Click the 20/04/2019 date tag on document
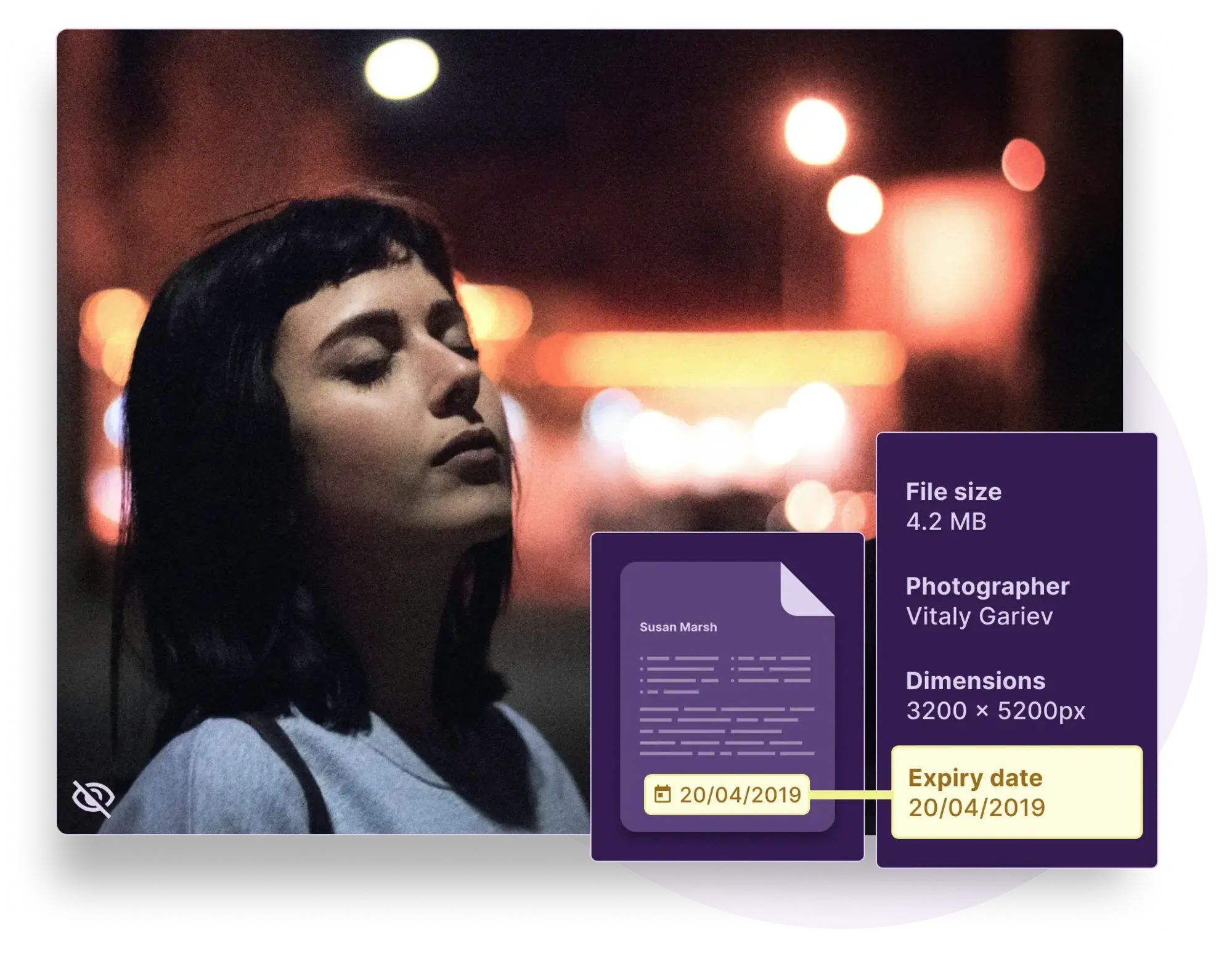Viewport: 1232px width, 961px height. tap(727, 795)
